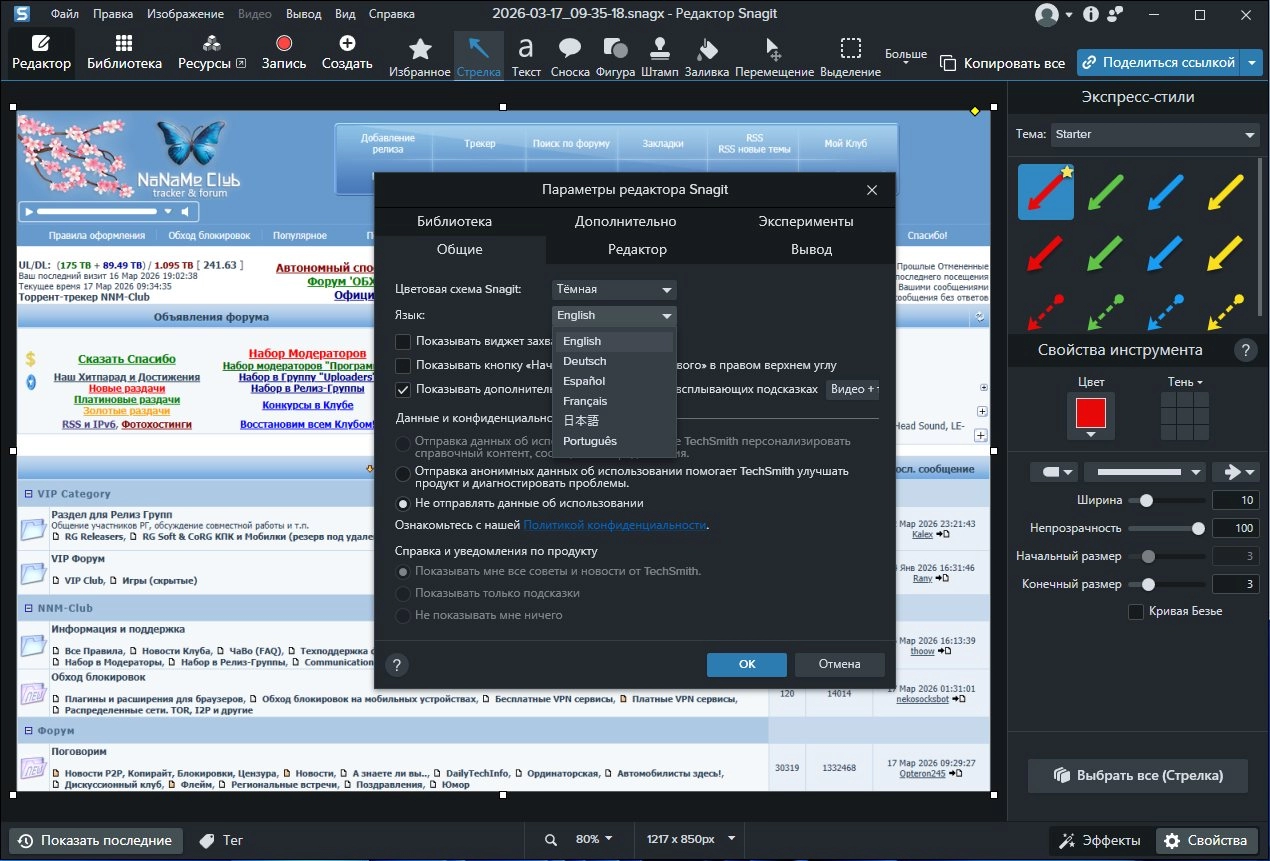
Task: Click the zoom magnifier icon
Action: tap(552, 839)
